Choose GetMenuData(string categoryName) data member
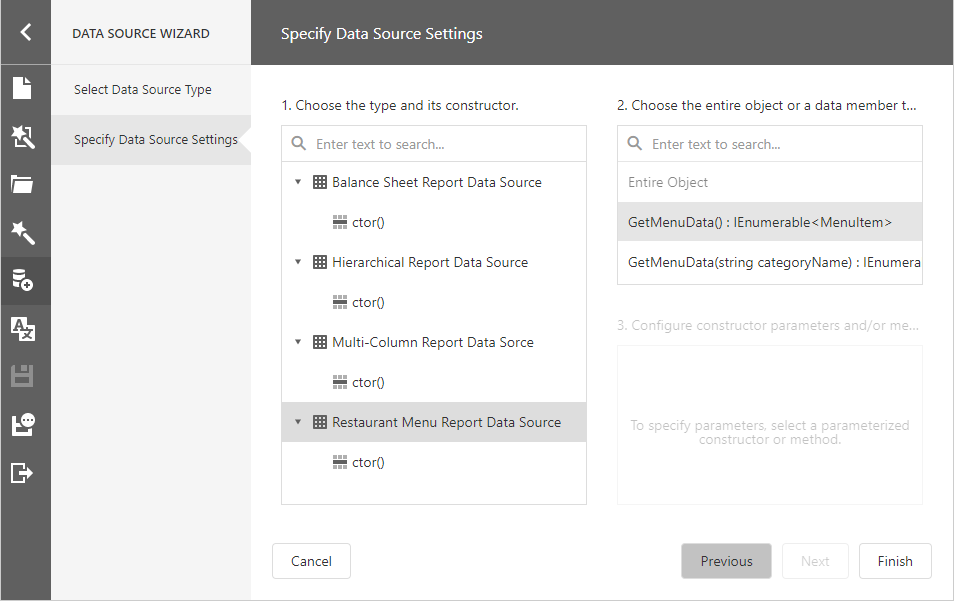Screen dimensions: 954x601 [770, 262]
